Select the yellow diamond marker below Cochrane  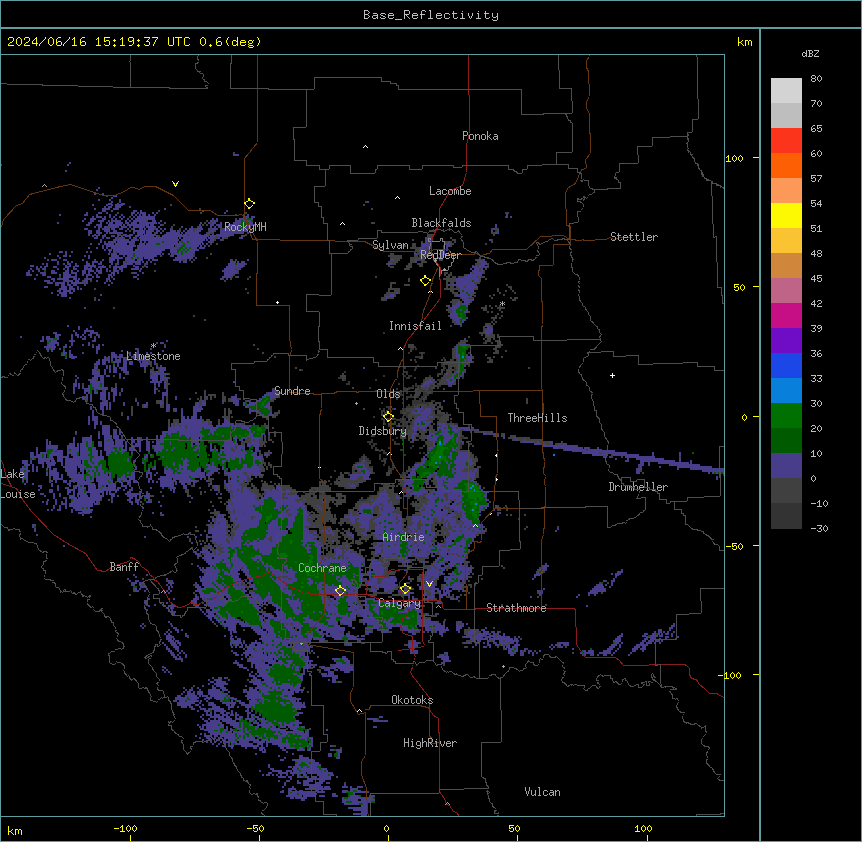[340, 591]
